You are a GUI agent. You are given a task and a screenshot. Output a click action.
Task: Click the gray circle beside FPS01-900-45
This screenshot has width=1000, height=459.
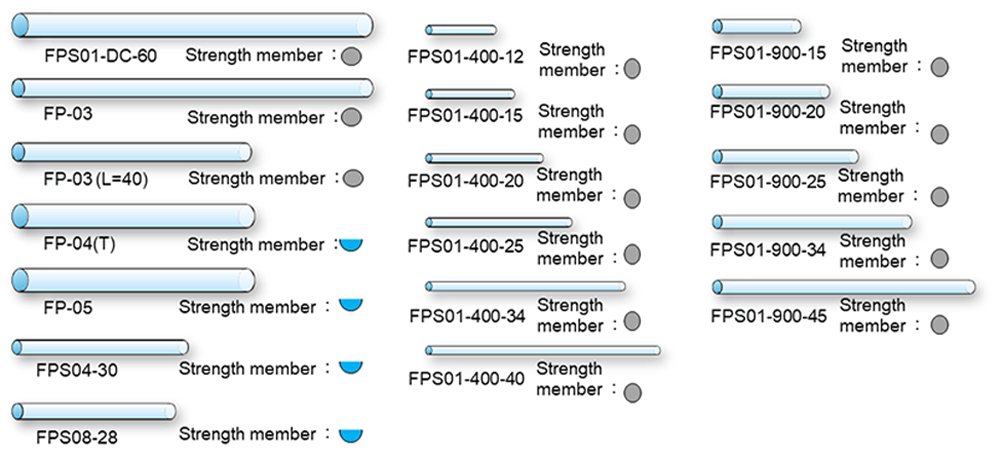(x=939, y=325)
